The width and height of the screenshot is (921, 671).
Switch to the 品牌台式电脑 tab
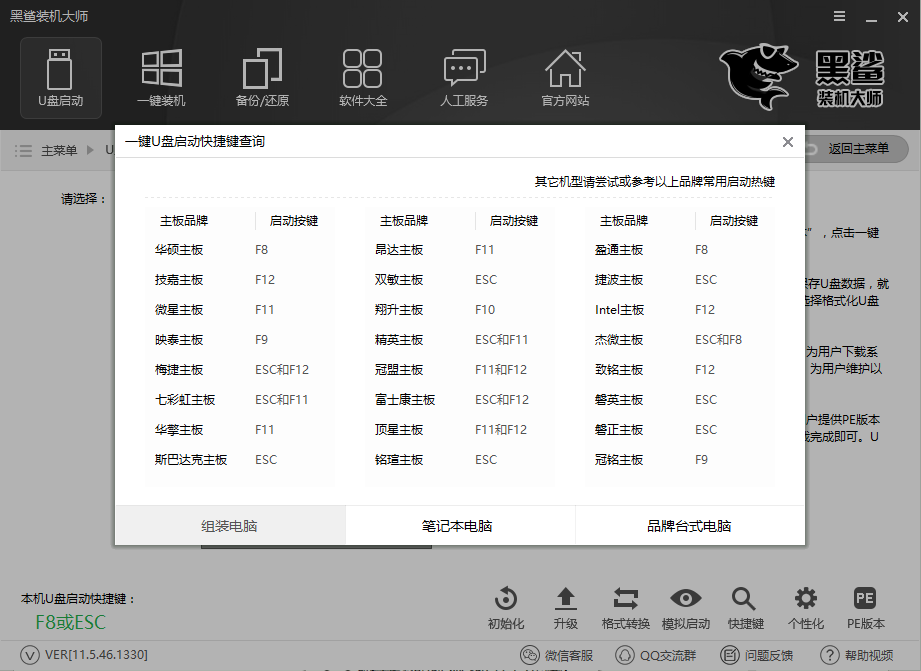689,524
